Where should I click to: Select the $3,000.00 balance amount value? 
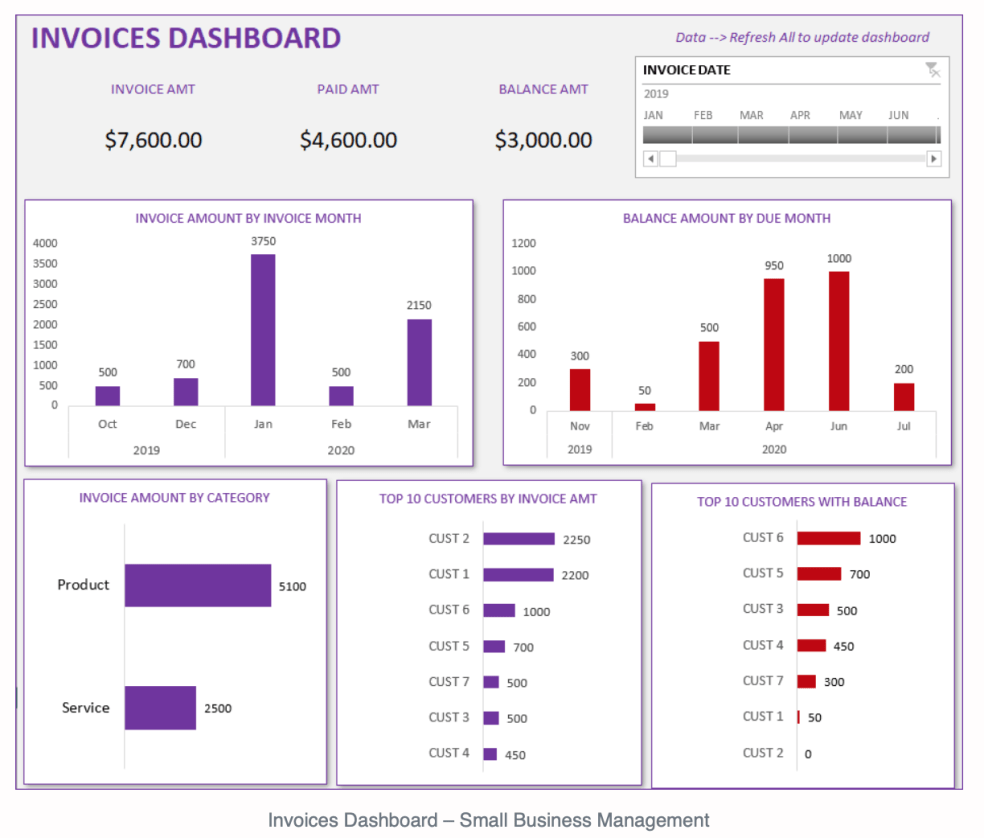(543, 140)
